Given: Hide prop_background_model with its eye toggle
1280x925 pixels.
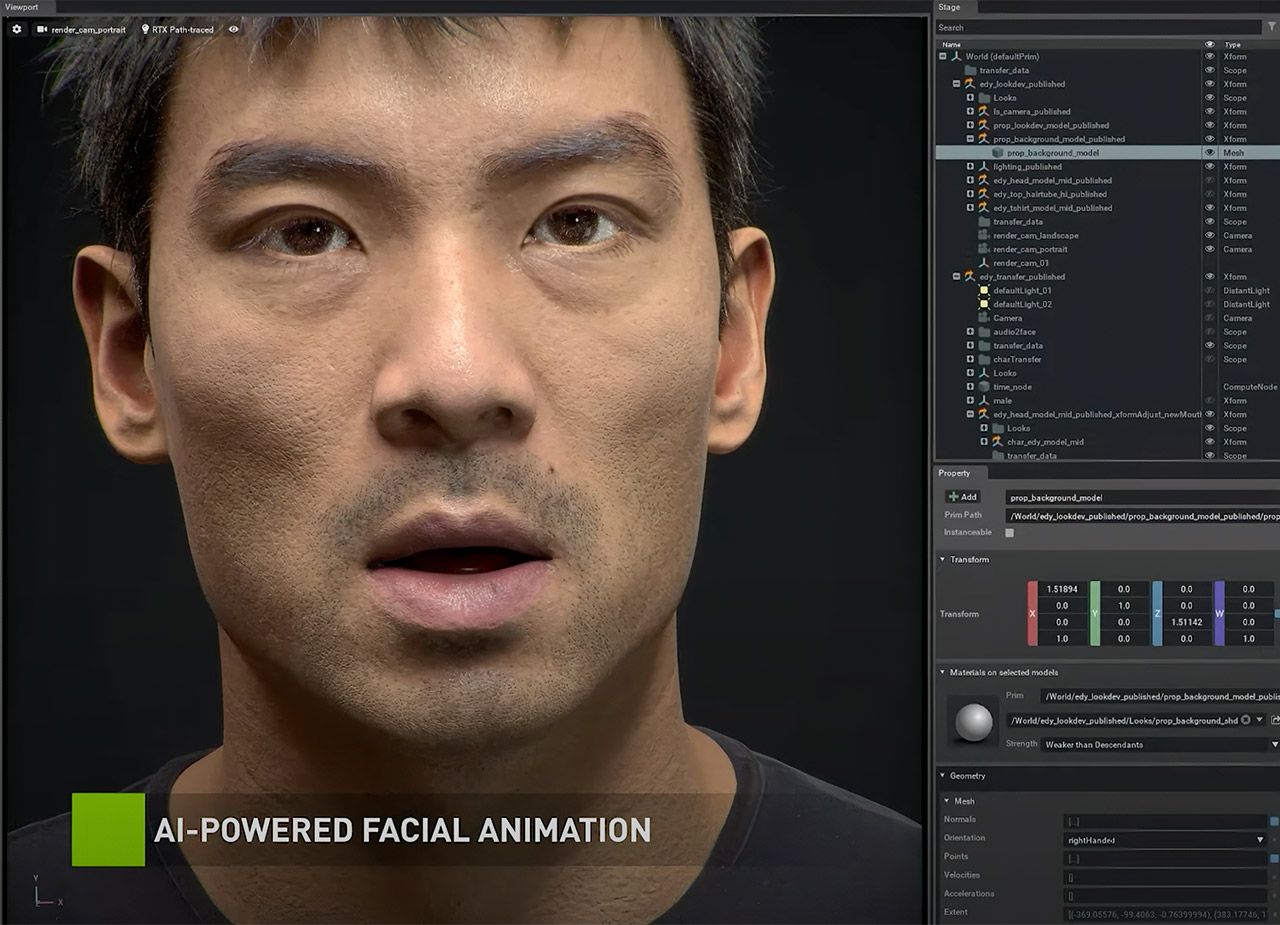Looking at the screenshot, I should click(x=1209, y=153).
